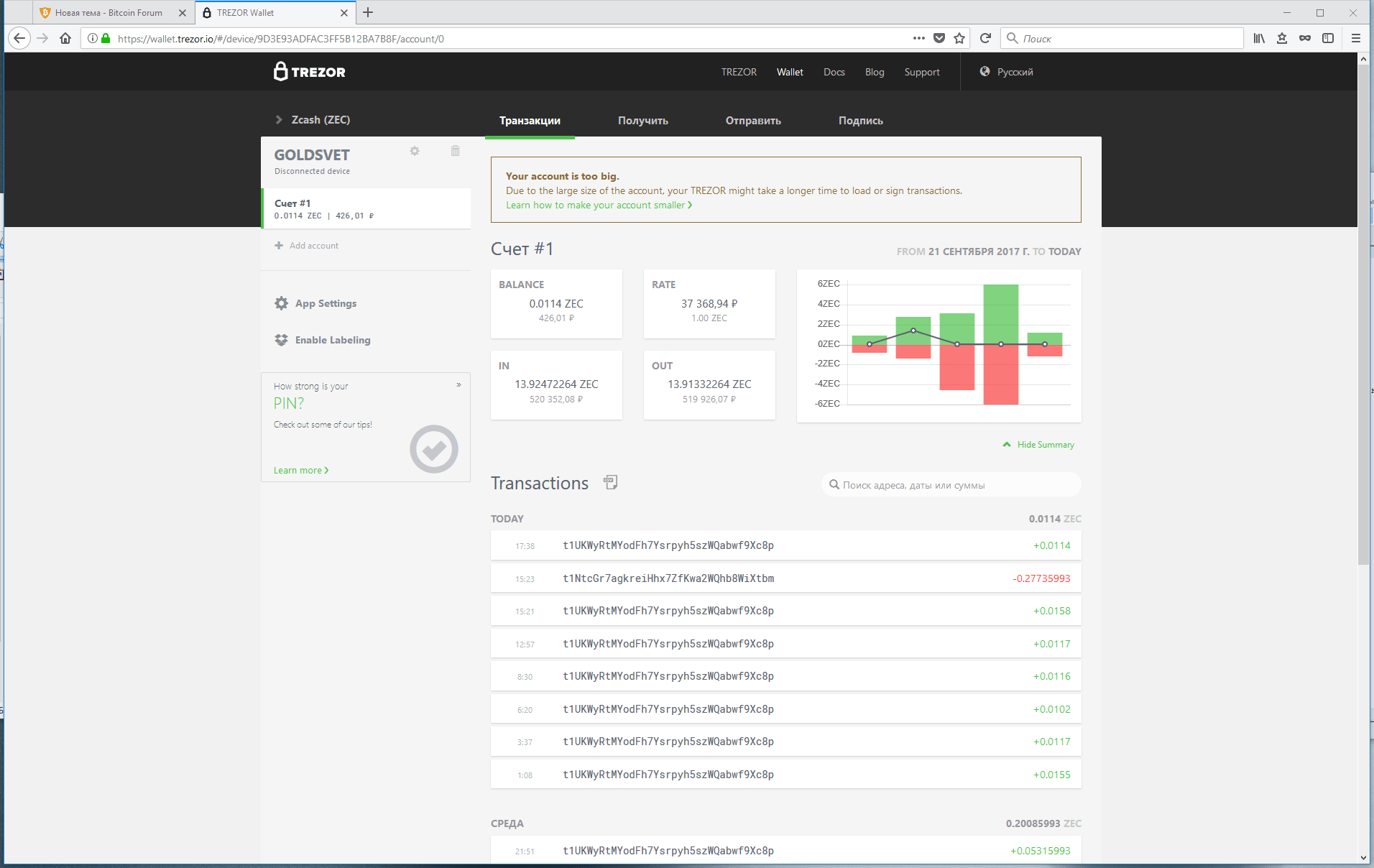This screenshot has width=1374, height=868.
Task: Reload the page with the refresh icon
Action: (985, 38)
